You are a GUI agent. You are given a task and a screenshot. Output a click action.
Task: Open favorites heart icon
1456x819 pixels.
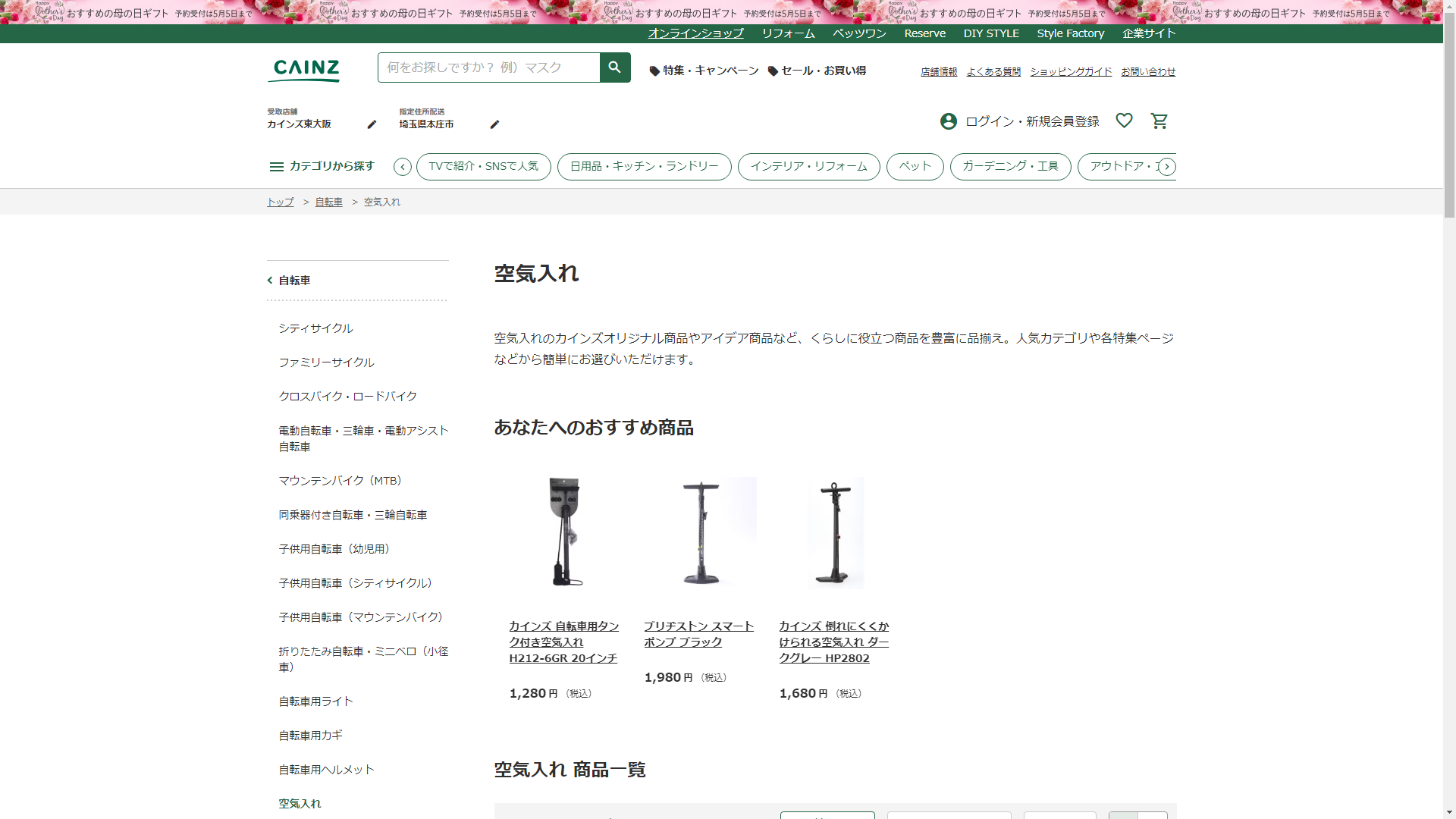(x=1124, y=121)
